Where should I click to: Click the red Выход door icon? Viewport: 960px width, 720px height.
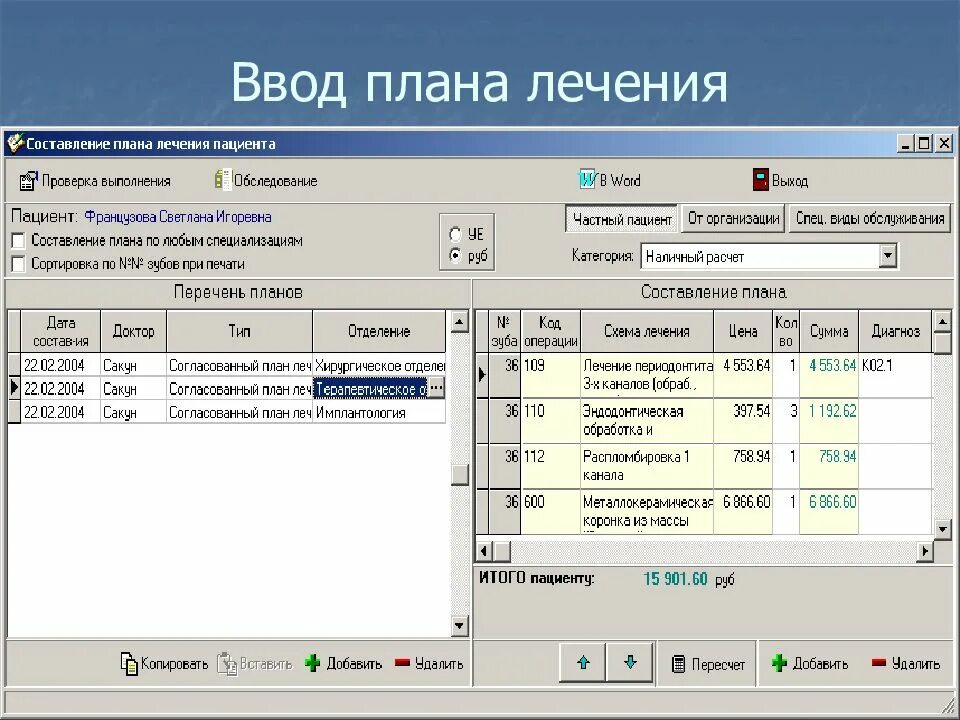[x=760, y=180]
